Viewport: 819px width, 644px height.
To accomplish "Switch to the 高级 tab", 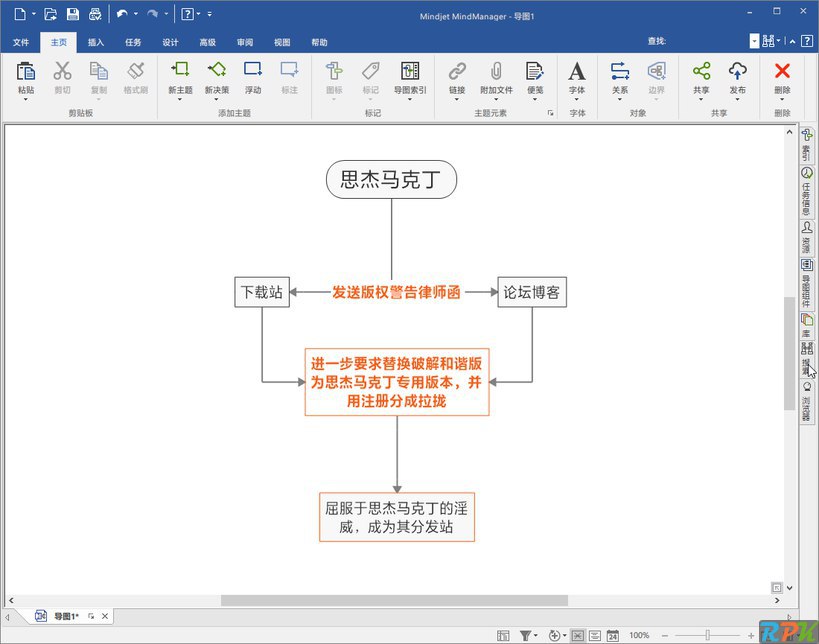I will click(x=208, y=42).
